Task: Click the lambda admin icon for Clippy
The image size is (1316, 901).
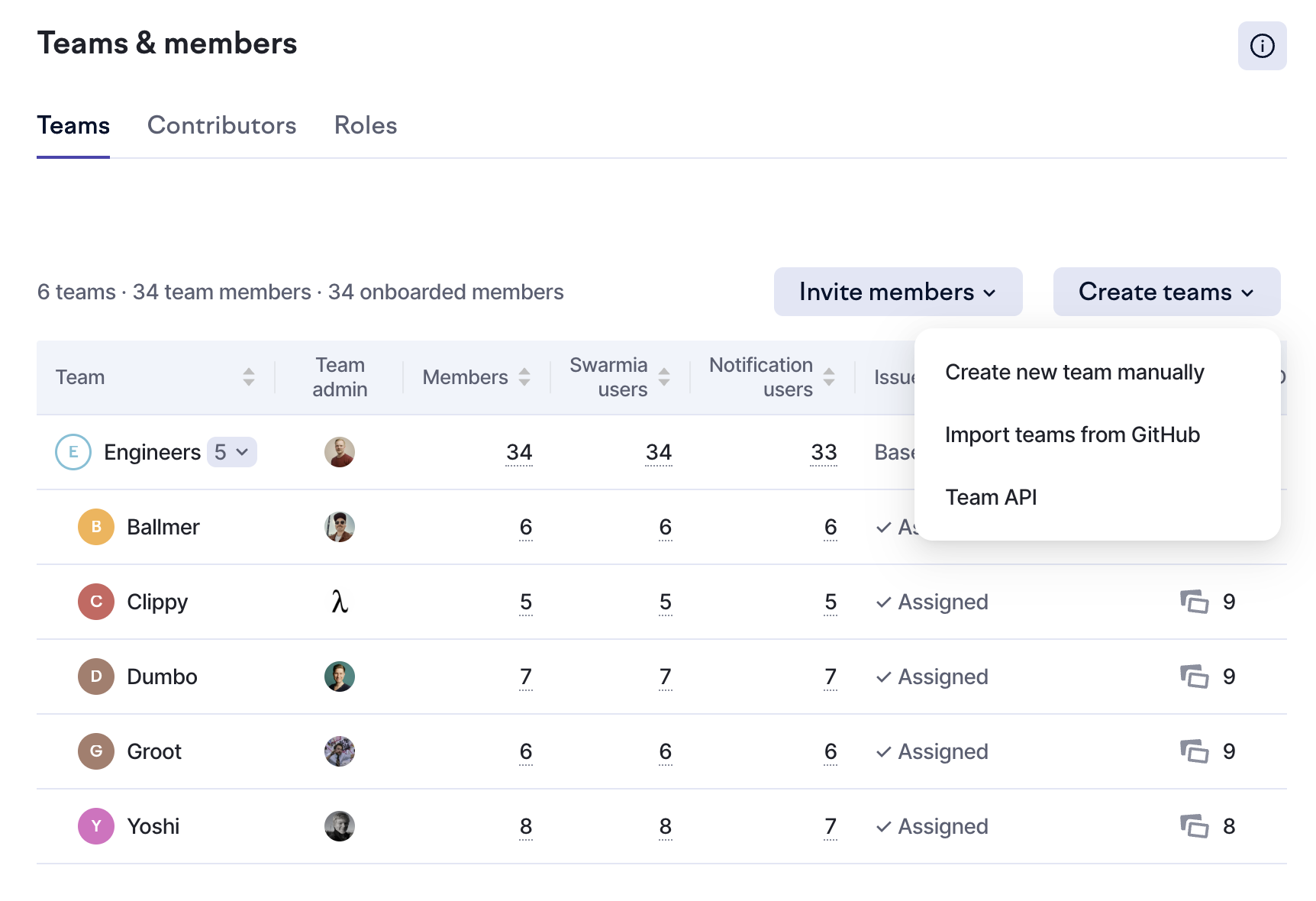Action: [339, 602]
